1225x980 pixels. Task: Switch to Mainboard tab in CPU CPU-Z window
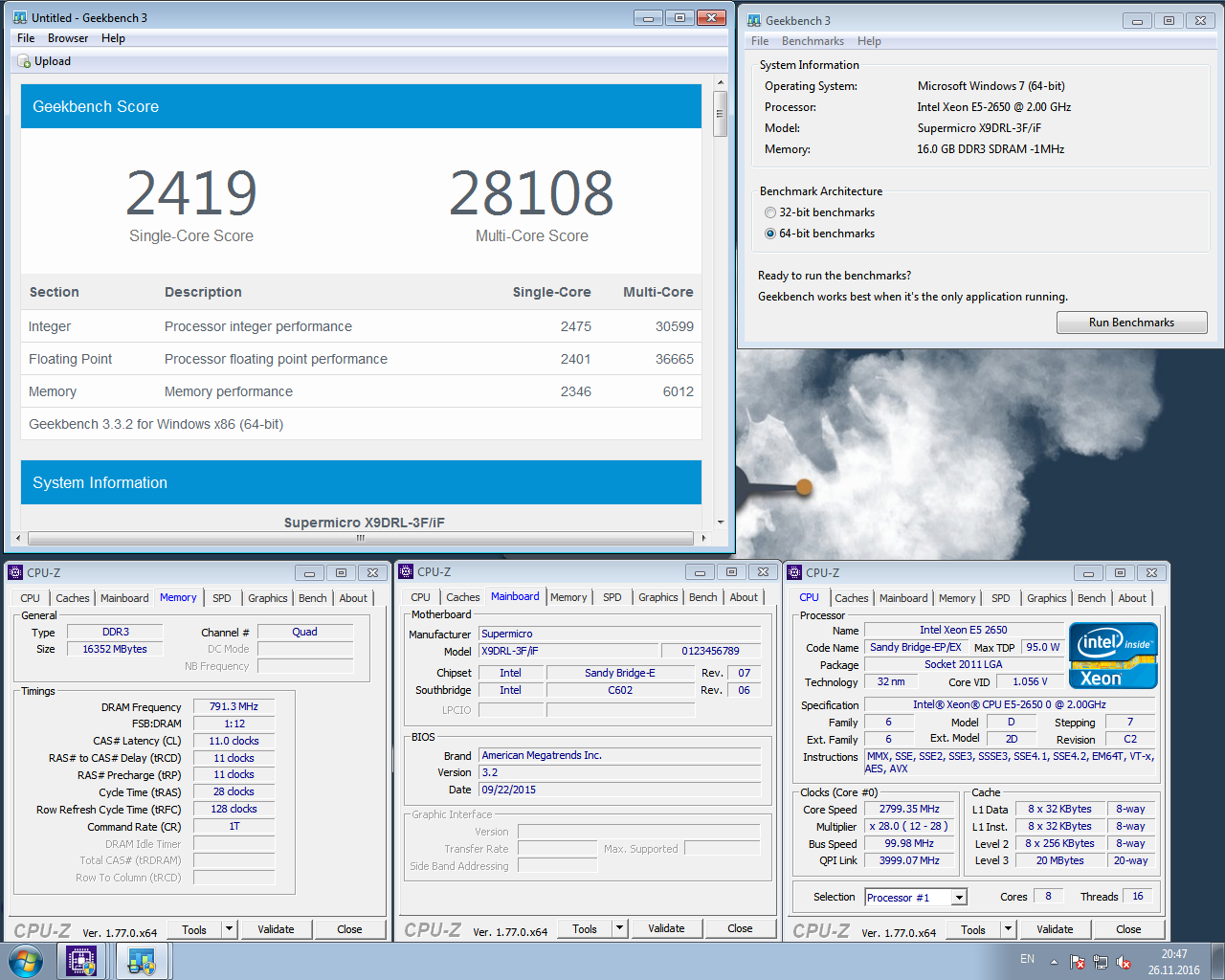903,598
